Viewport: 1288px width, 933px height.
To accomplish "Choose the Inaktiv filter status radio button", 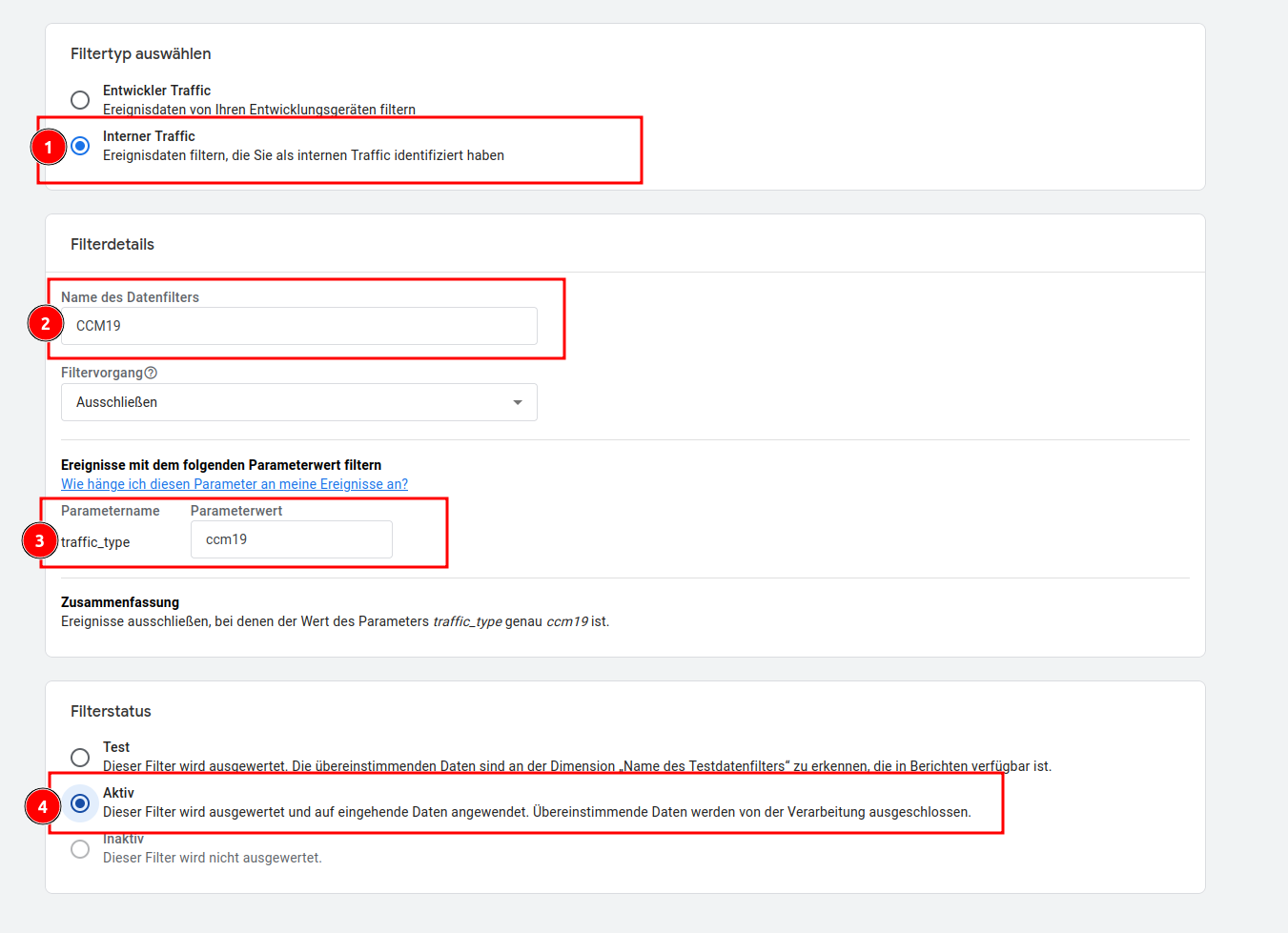I will point(80,849).
